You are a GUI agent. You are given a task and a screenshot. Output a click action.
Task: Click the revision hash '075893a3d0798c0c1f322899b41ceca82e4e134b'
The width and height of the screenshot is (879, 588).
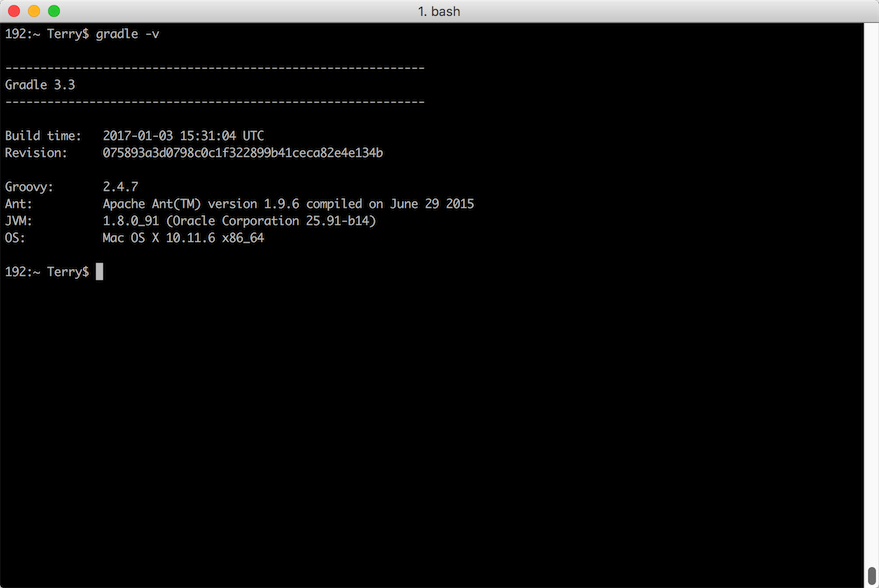(x=243, y=152)
